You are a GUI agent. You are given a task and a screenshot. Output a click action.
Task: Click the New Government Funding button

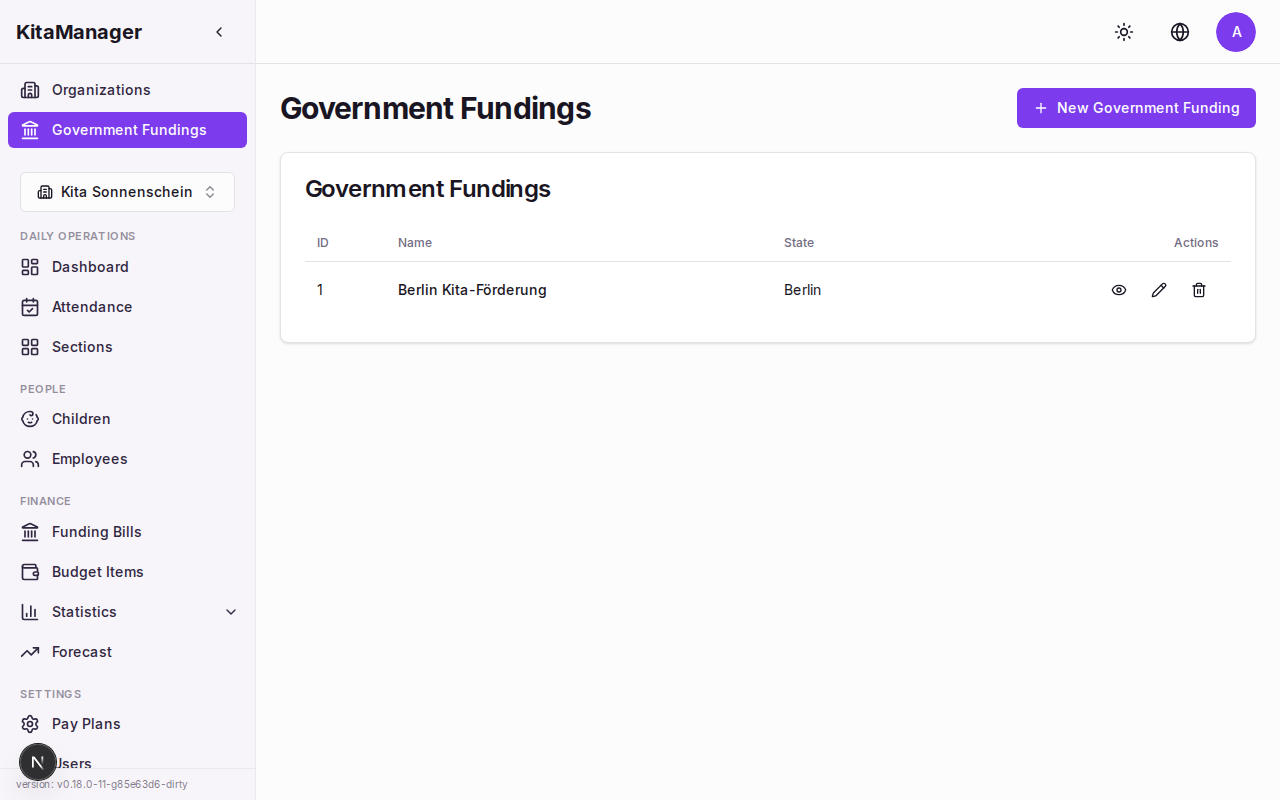(1136, 108)
